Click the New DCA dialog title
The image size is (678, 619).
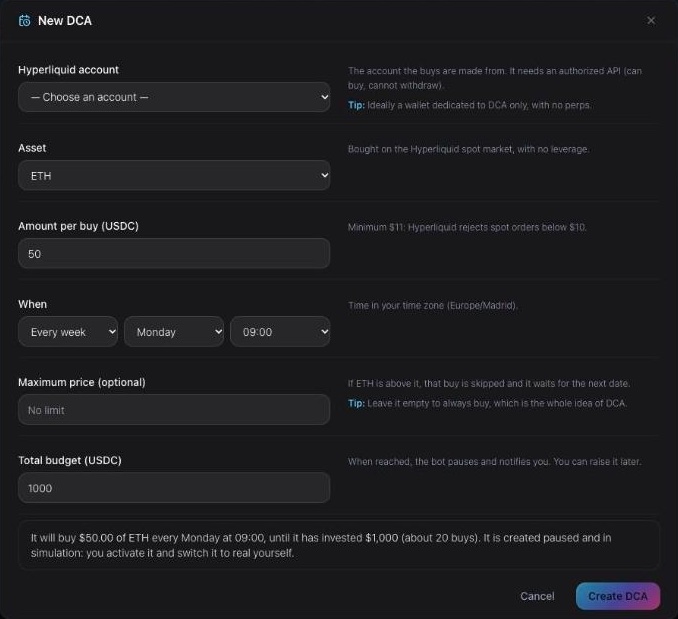(65, 21)
